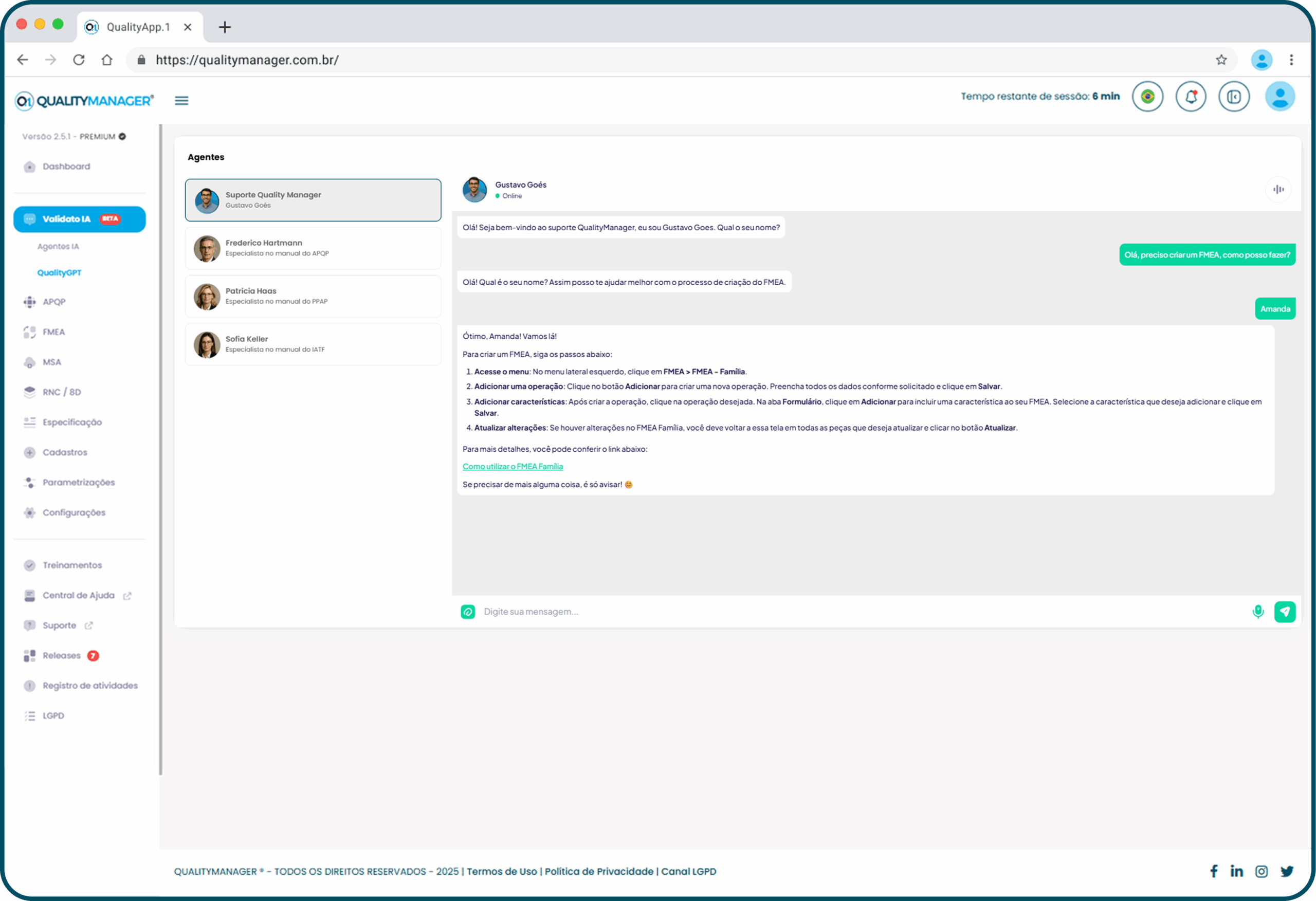Open the Termos de Uso footer link
The height and width of the screenshot is (901, 1316).
[x=501, y=872]
